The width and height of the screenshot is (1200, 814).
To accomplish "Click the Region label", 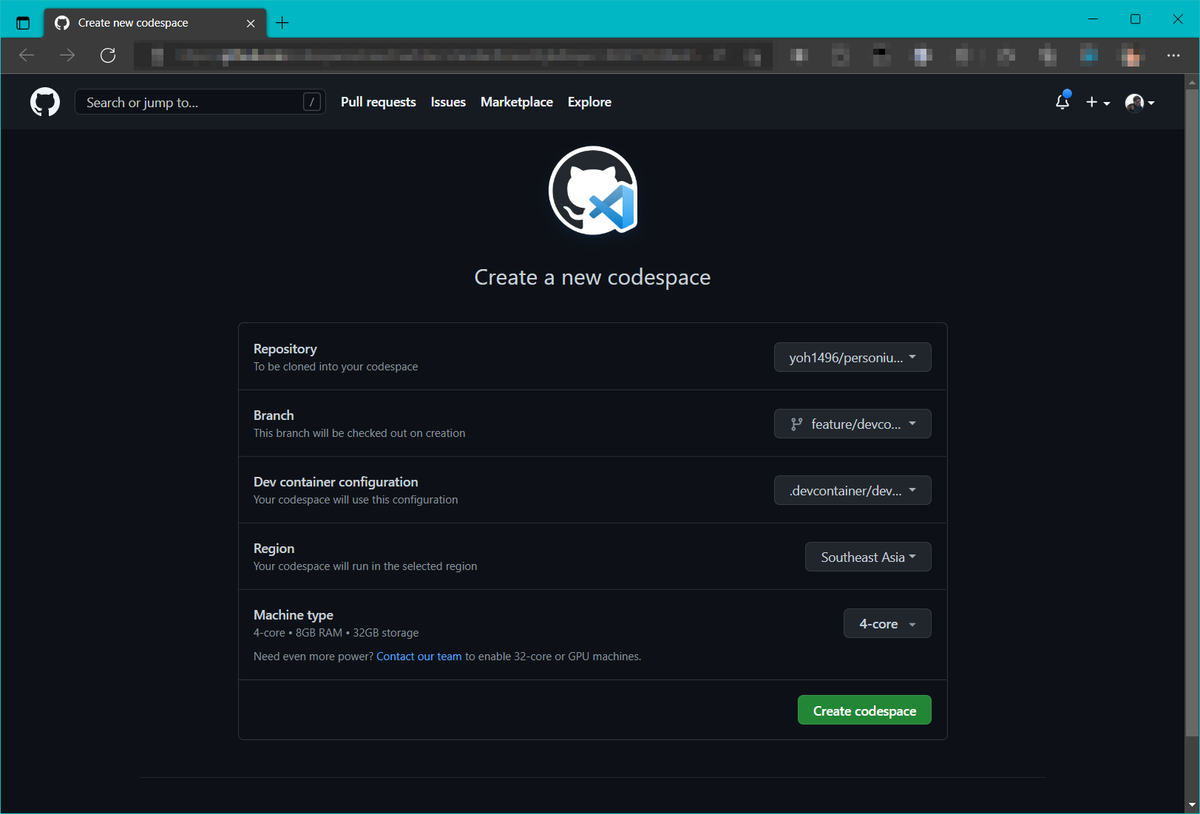I will tap(274, 548).
